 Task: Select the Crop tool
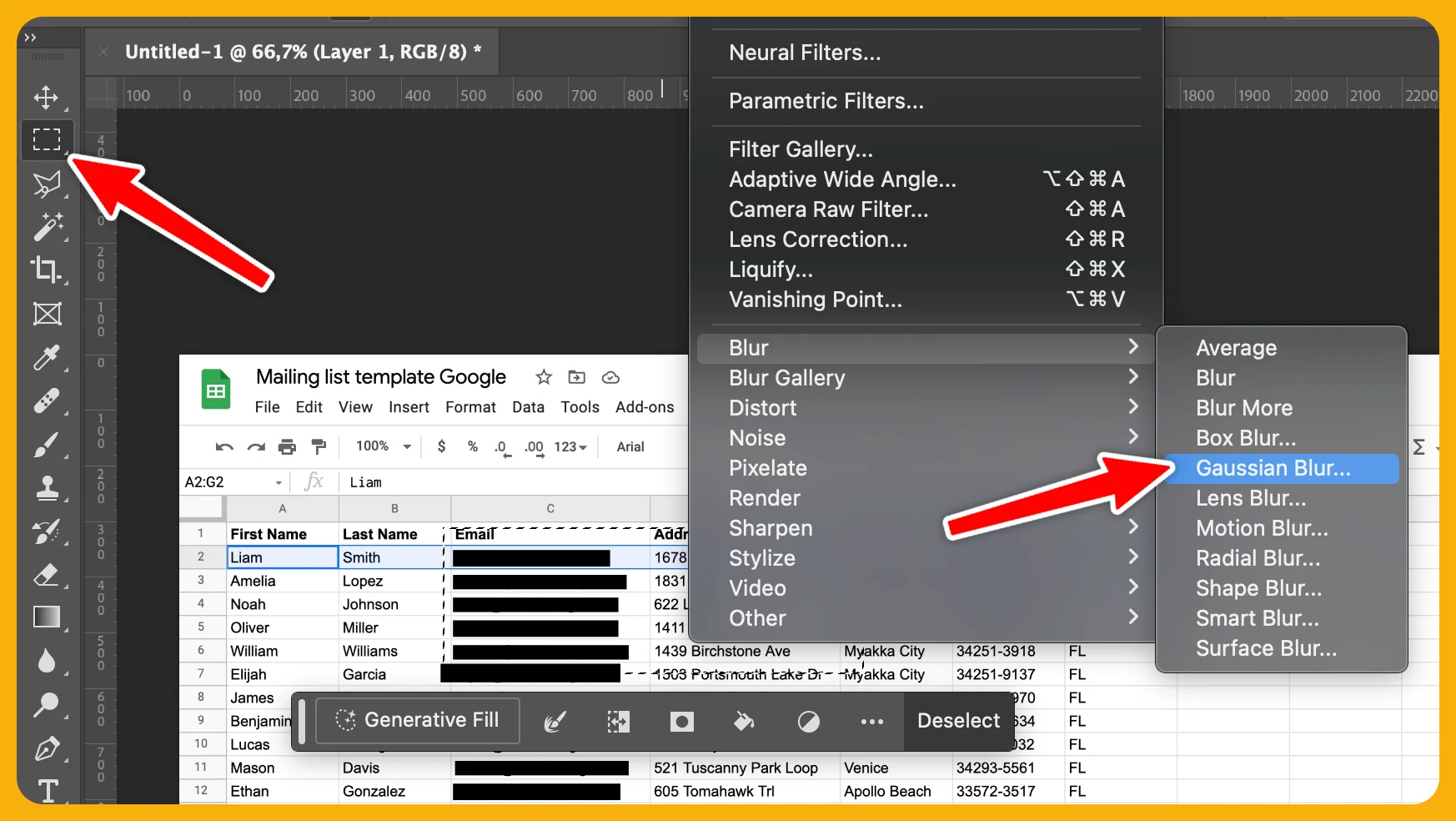pos(47,270)
